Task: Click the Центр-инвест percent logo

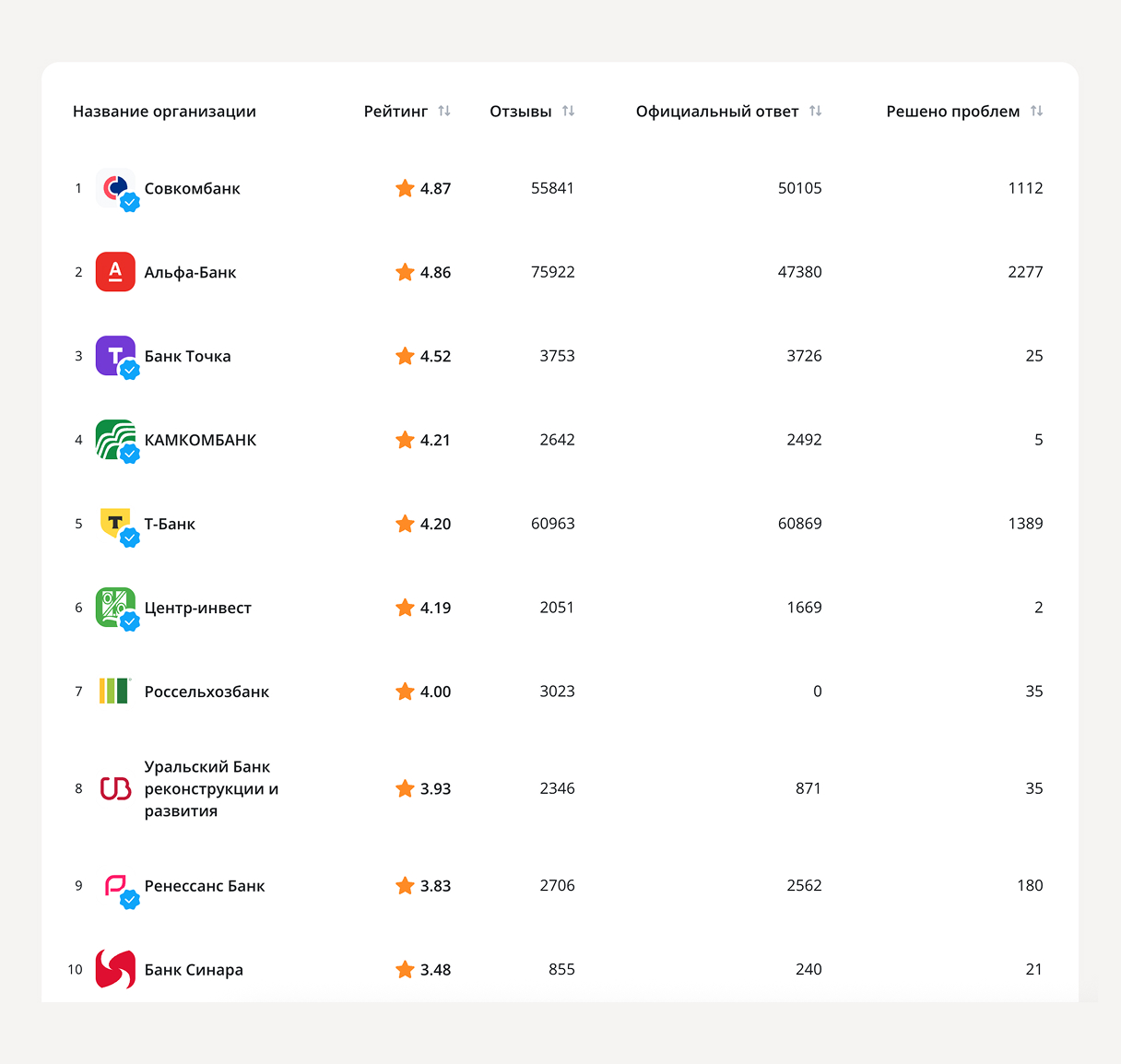Action: coord(114,608)
